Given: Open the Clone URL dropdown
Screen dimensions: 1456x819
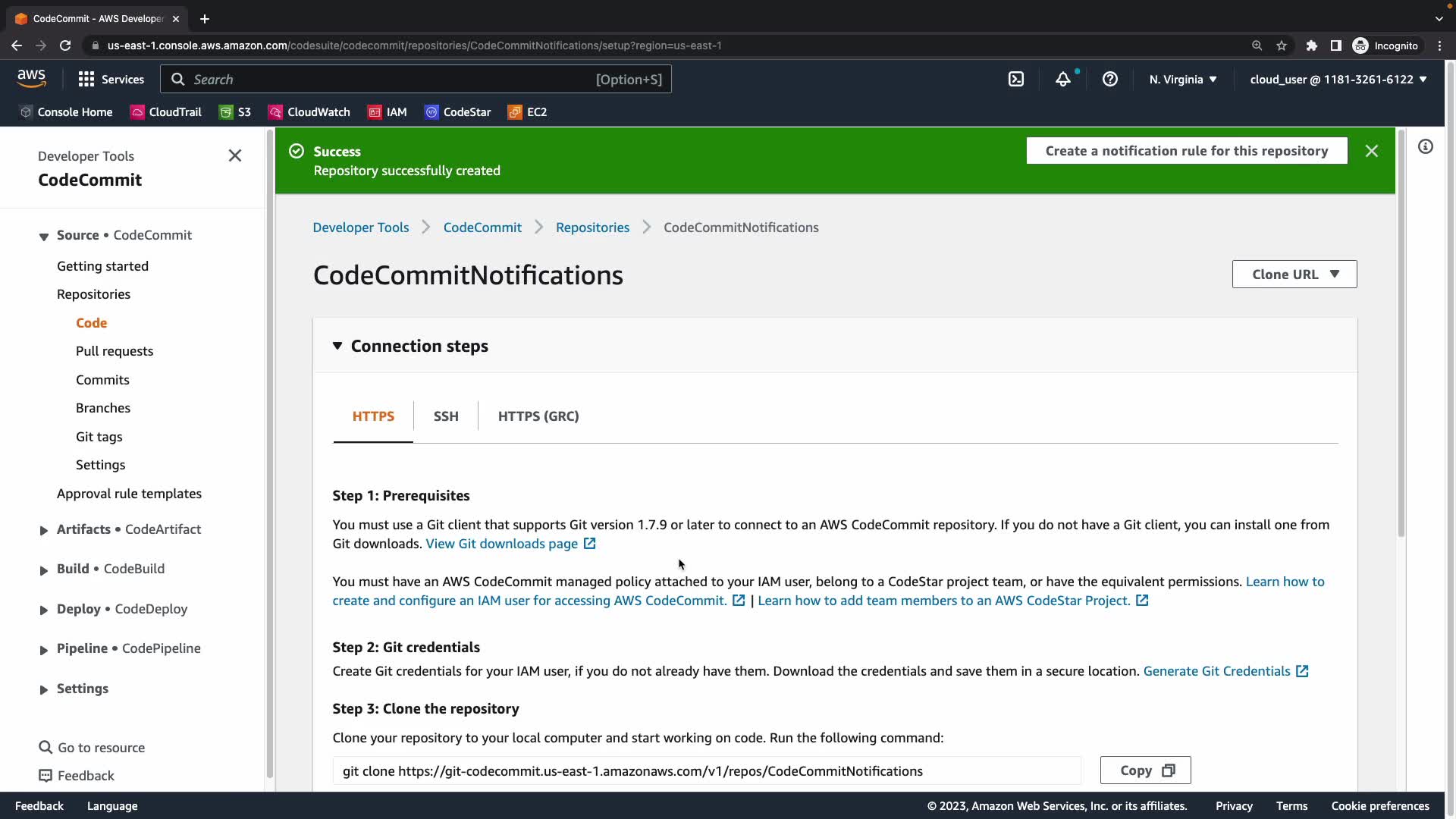Looking at the screenshot, I should [x=1294, y=275].
